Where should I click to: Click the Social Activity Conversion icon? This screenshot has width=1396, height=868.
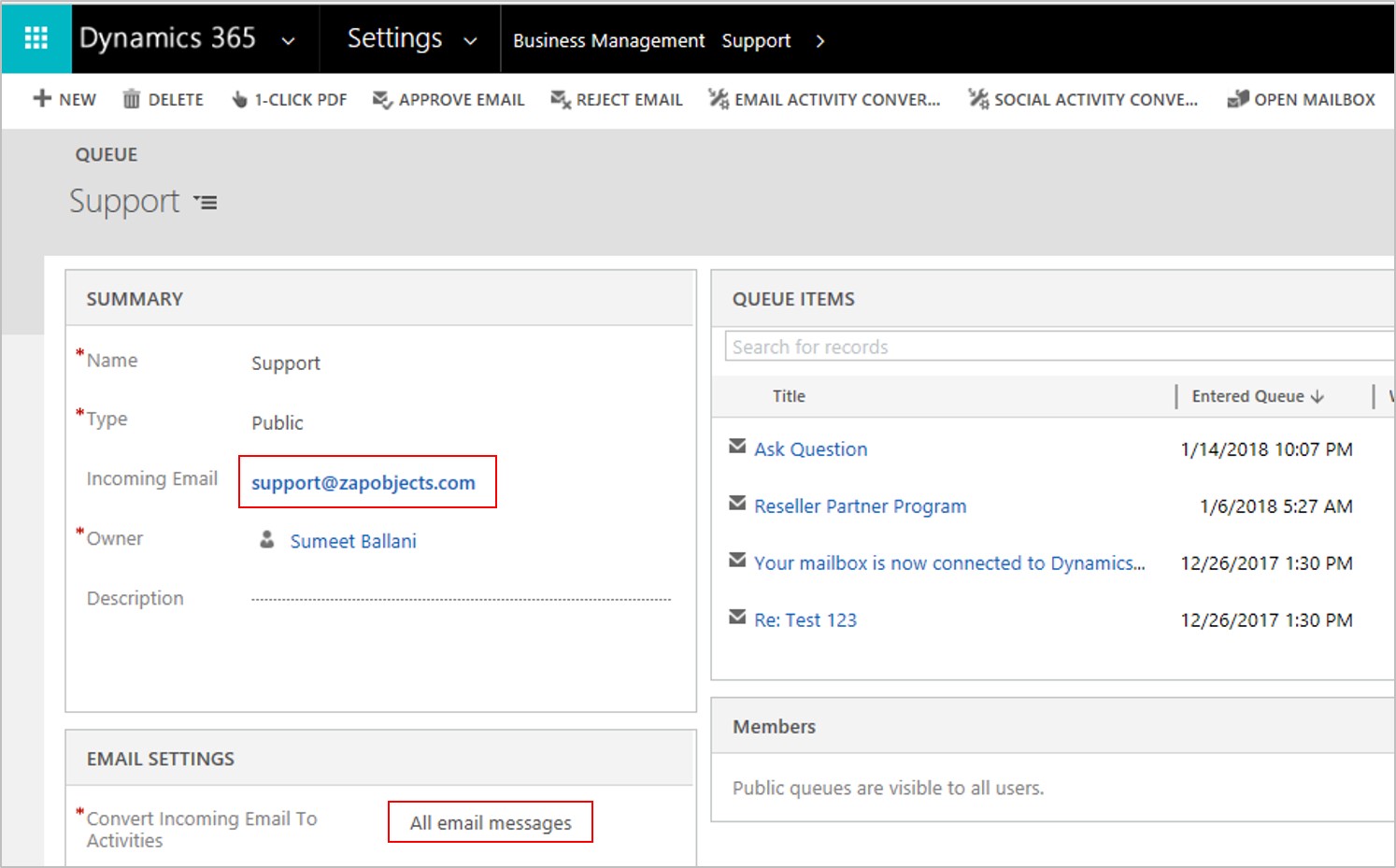click(x=977, y=98)
